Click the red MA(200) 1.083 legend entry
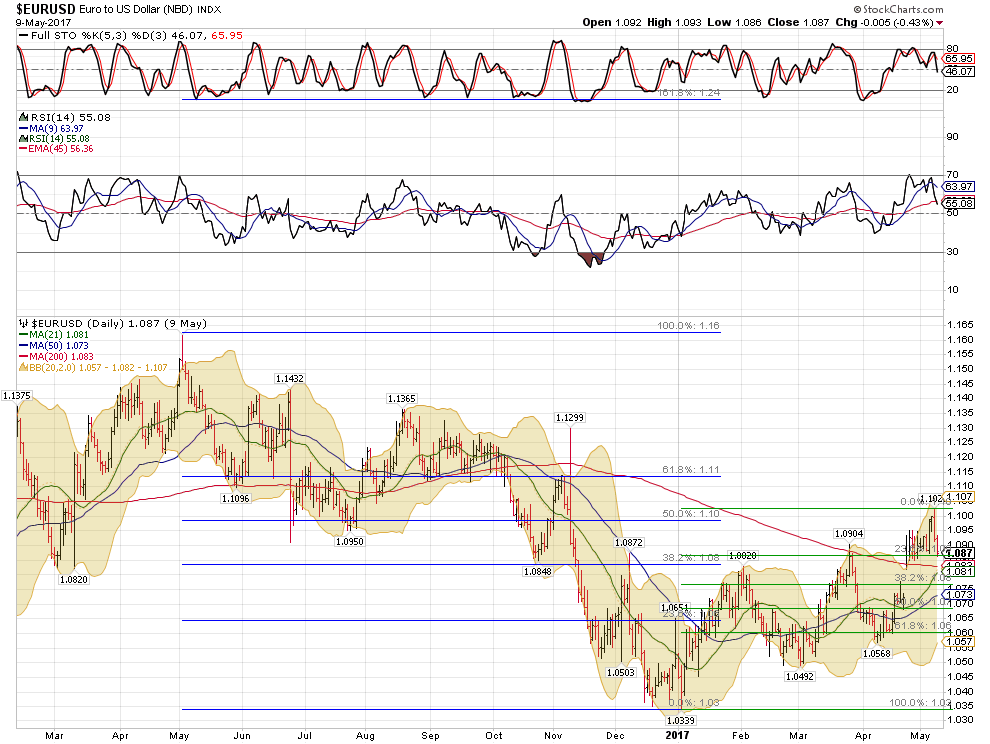The height and width of the screenshot is (744, 990). pyautogui.click(x=63, y=358)
